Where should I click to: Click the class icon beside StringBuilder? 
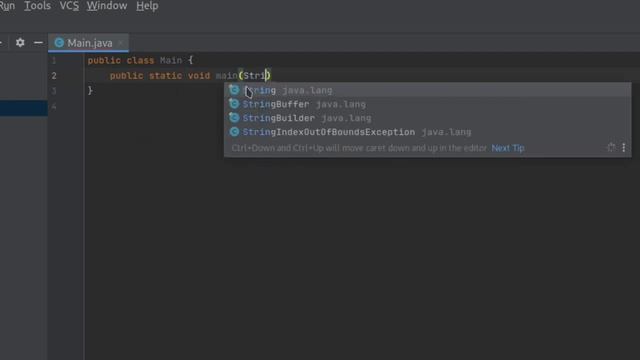(234, 118)
